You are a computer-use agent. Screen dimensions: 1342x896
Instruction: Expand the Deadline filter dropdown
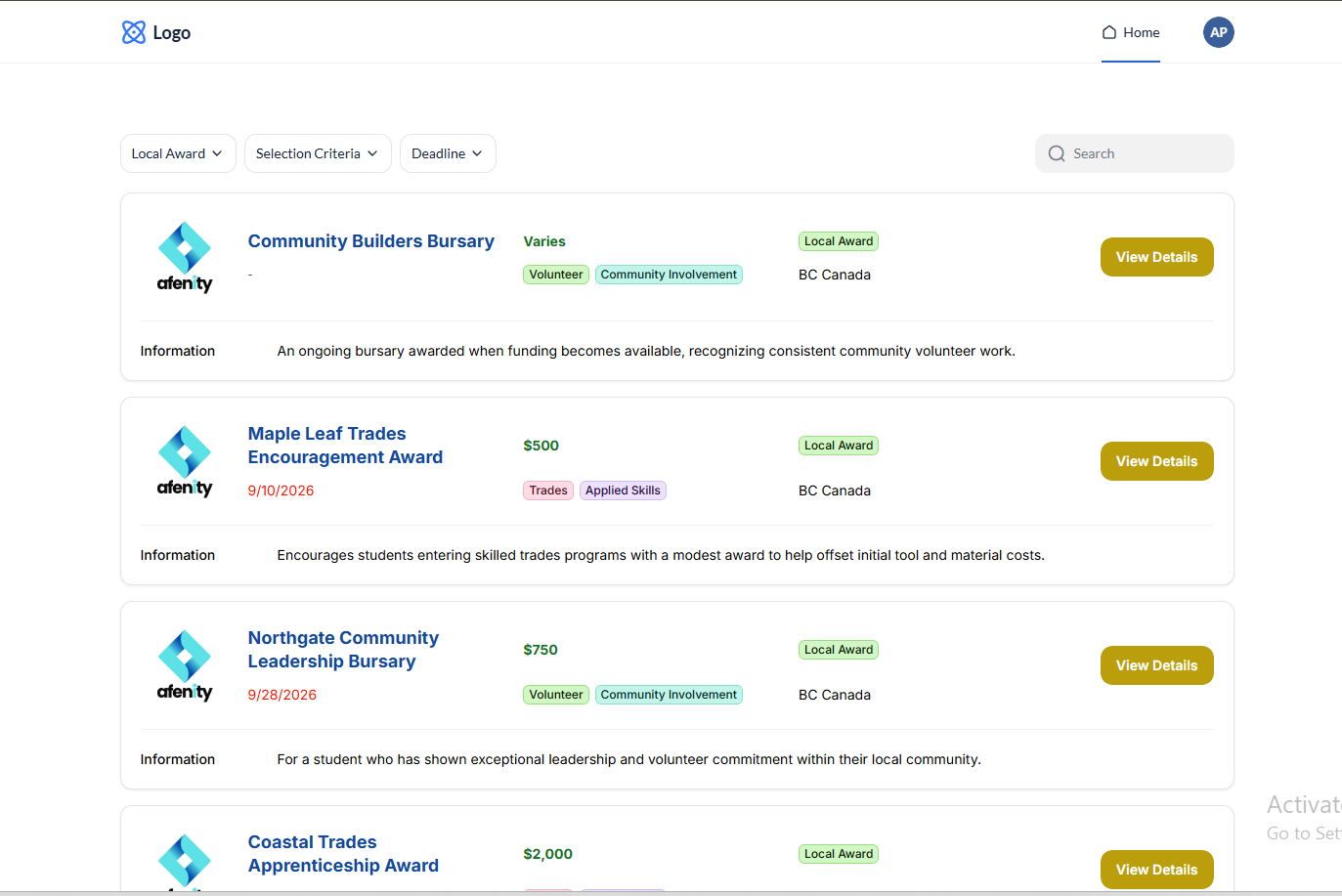(x=448, y=153)
